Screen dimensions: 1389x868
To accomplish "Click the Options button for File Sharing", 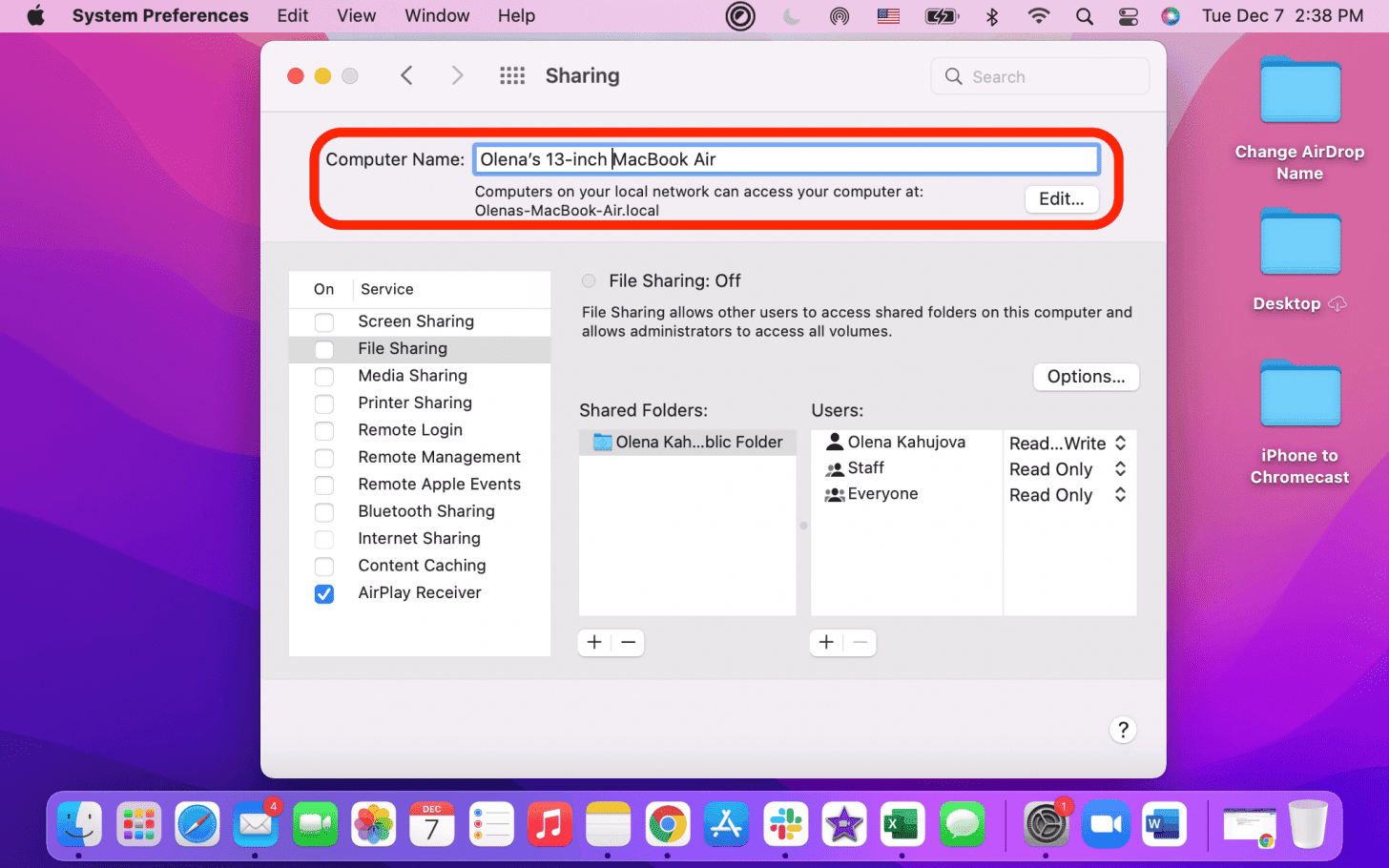I will [x=1086, y=377].
